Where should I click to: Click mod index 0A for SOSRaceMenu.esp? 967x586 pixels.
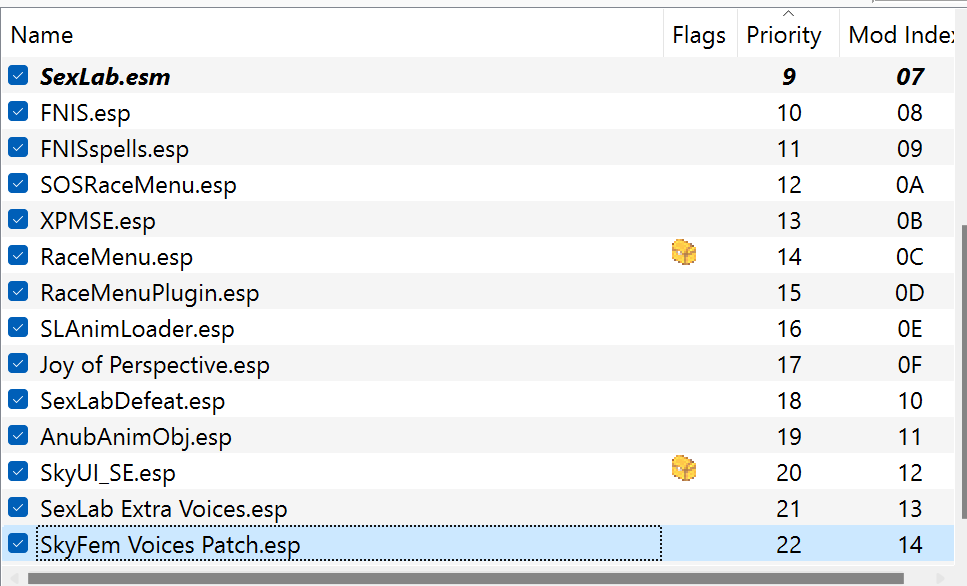click(910, 185)
